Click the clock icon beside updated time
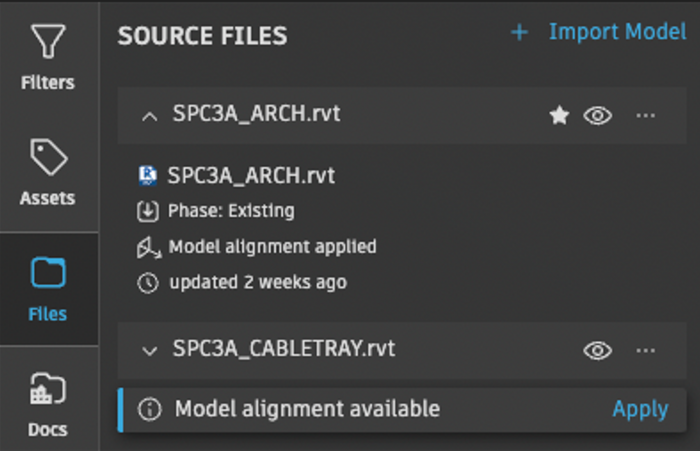 point(148,283)
